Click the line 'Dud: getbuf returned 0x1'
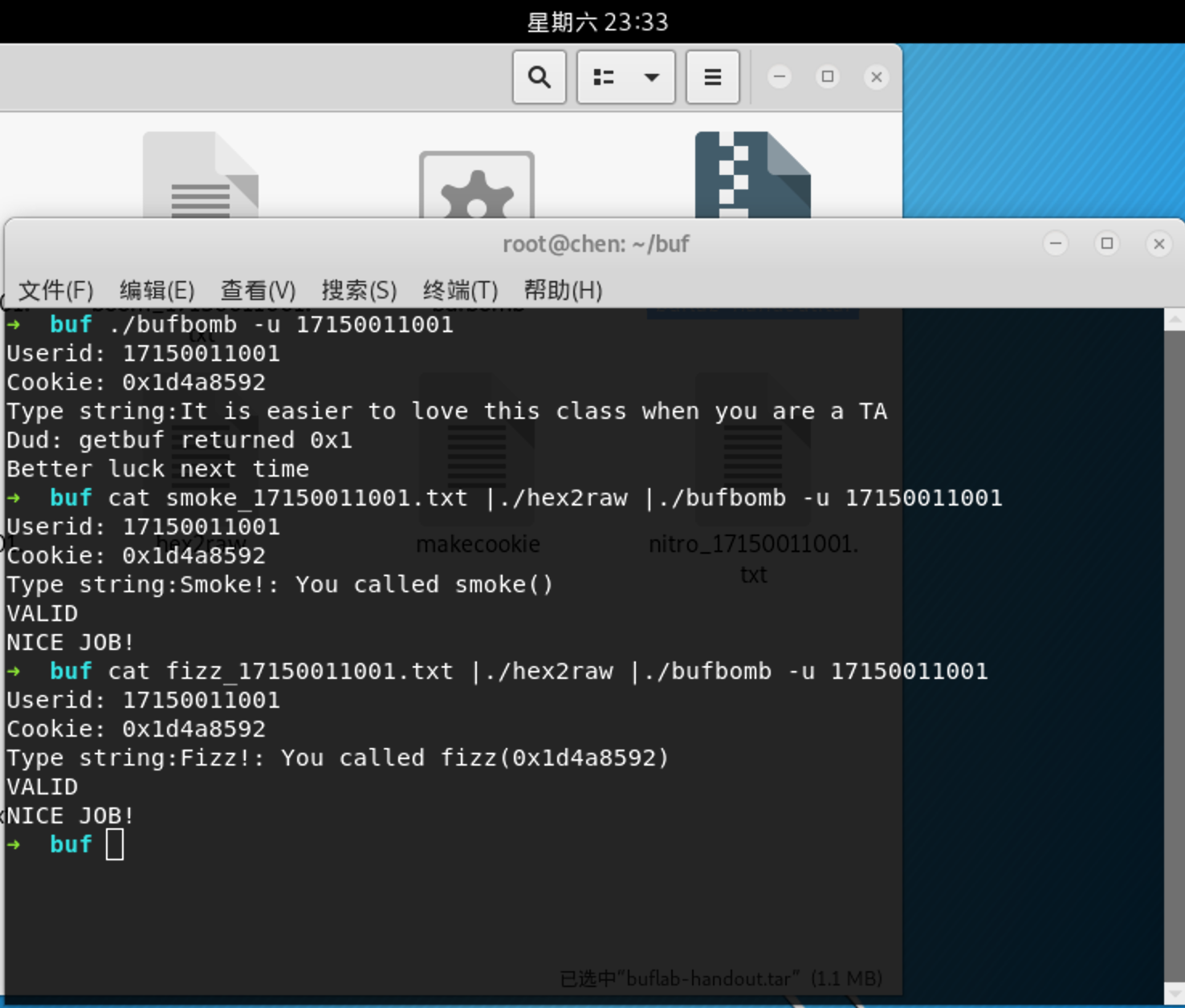Image resolution: width=1185 pixels, height=1008 pixels. (179, 440)
